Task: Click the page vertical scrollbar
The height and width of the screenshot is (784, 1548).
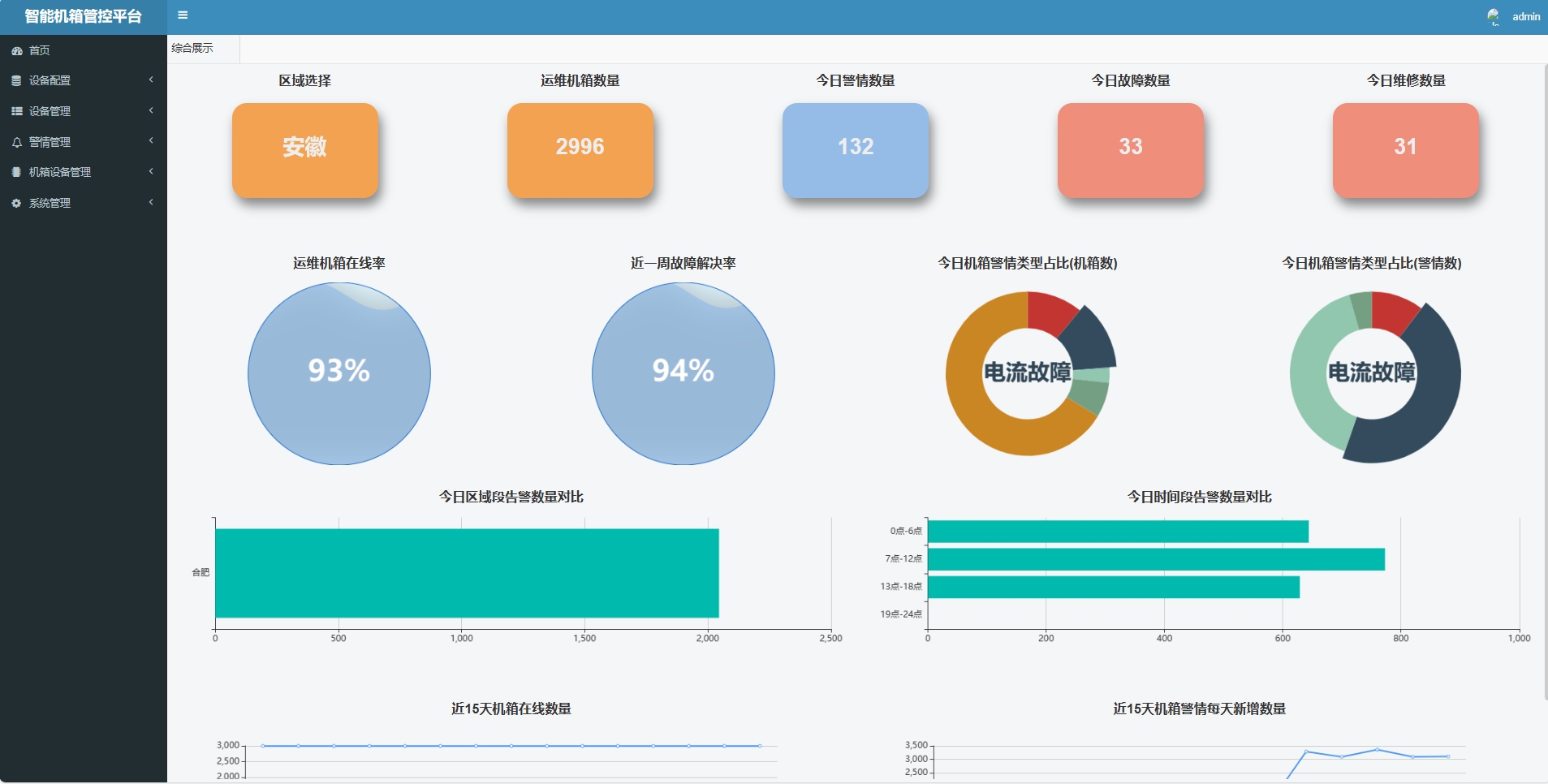Action: click(1545, 381)
